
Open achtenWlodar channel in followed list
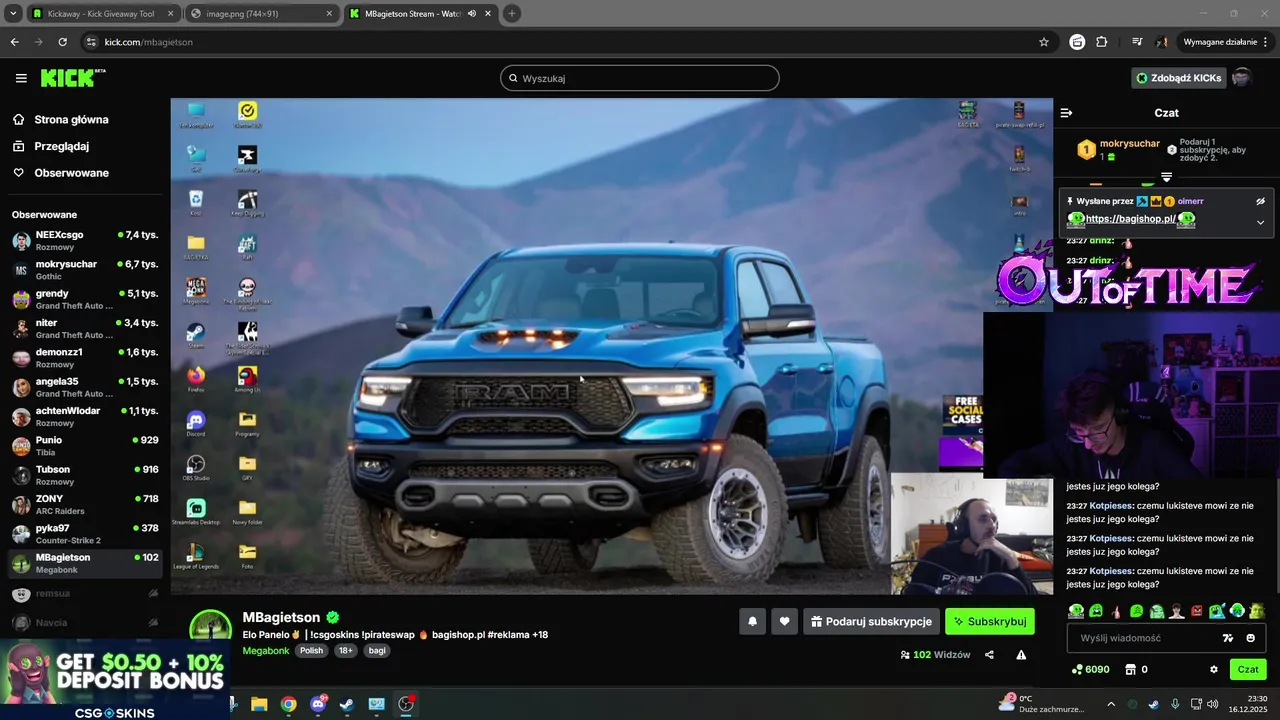[85, 417]
